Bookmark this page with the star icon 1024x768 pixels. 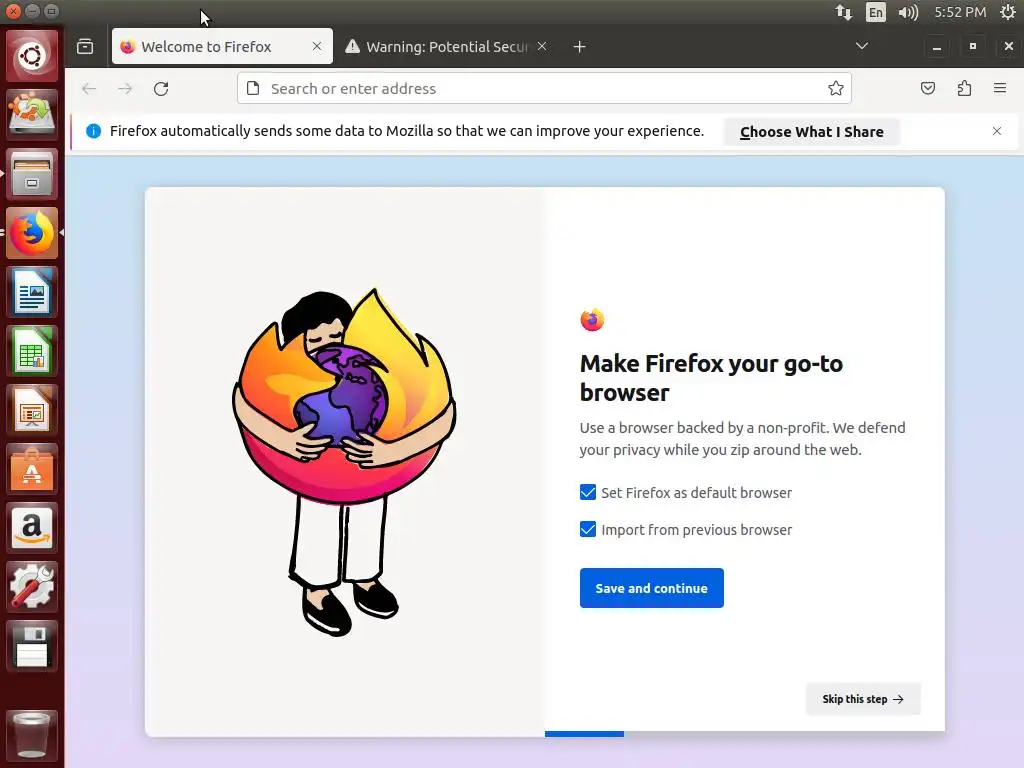click(835, 88)
